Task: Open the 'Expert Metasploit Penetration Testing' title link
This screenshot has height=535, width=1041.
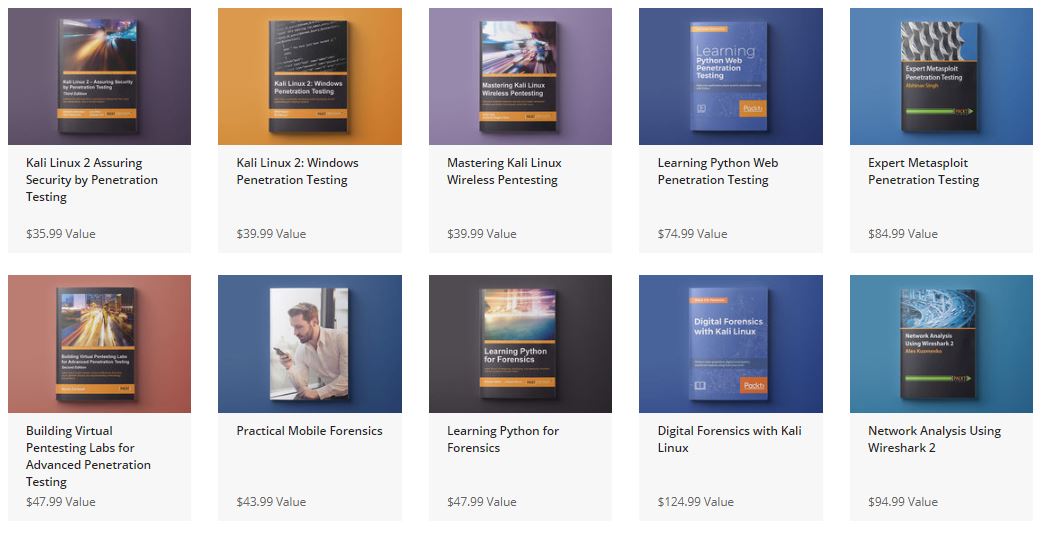Action: click(x=923, y=171)
